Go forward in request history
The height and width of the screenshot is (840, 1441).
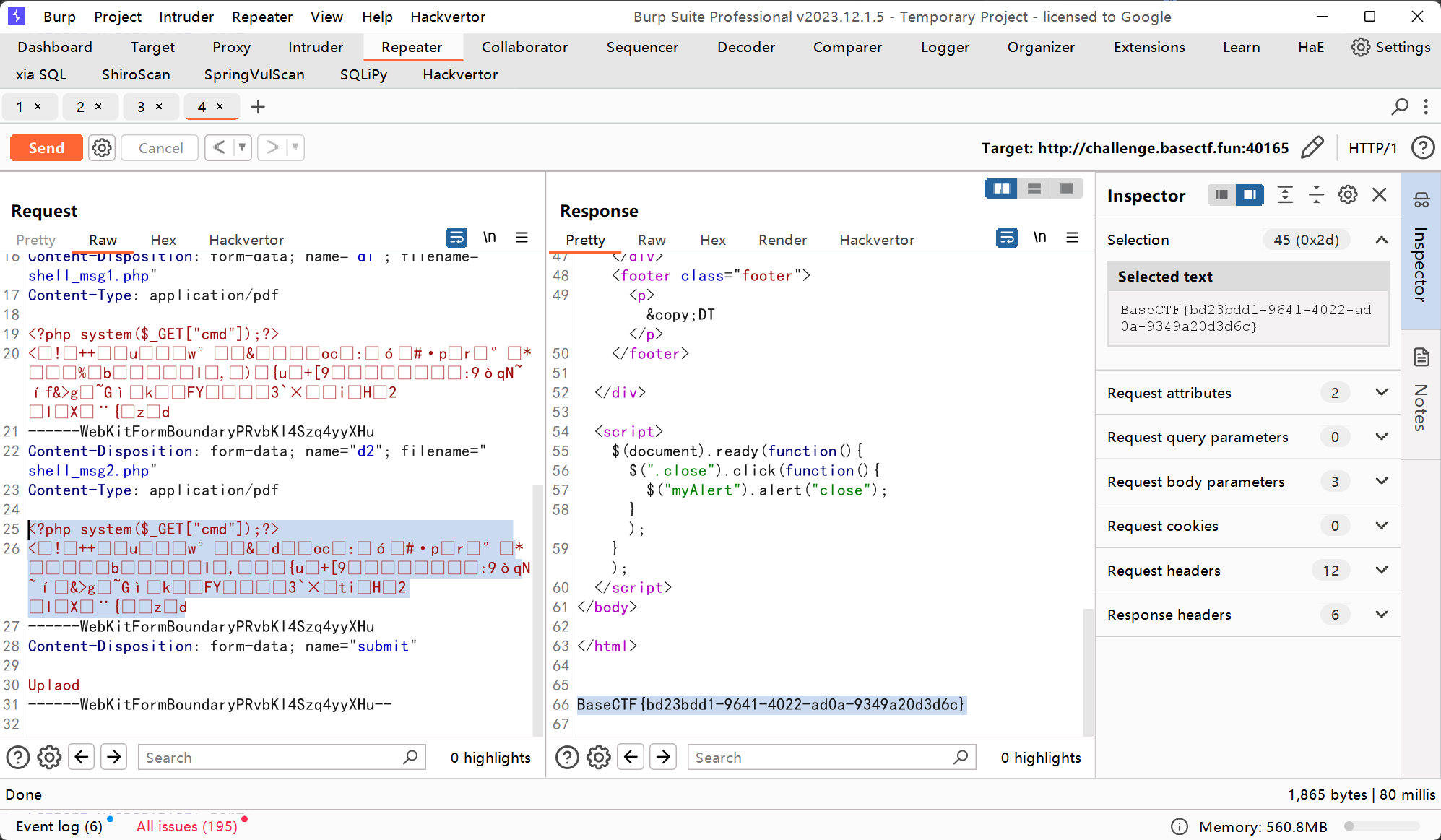[272, 147]
